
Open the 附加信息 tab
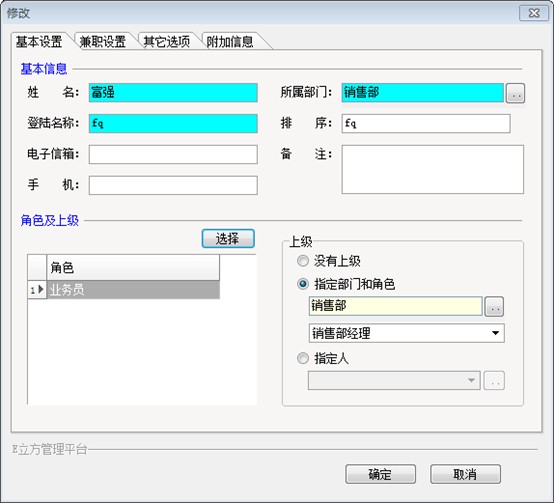pyautogui.click(x=230, y=42)
